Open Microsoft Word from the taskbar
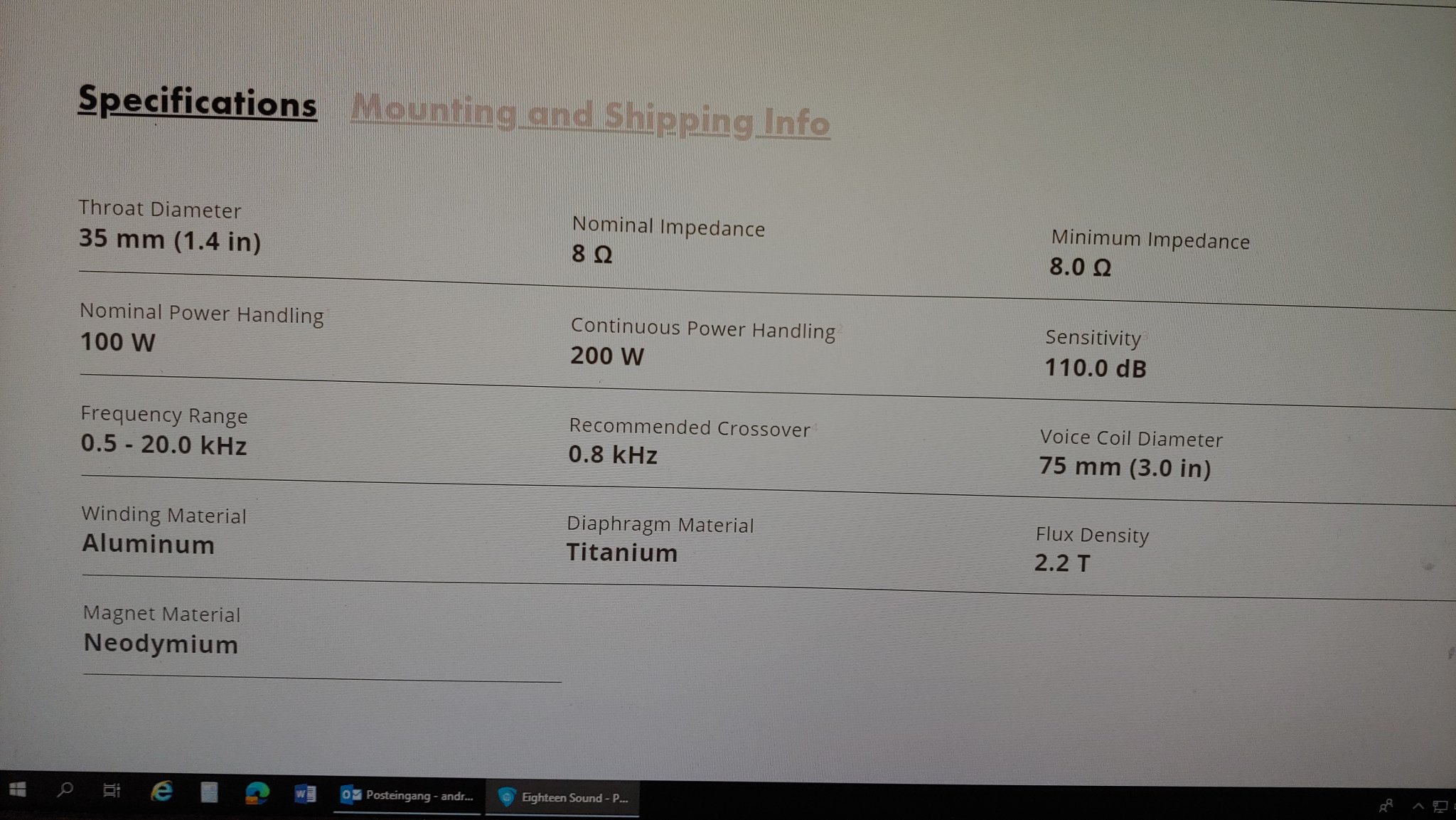Viewport: 1456px width, 820px height. [x=305, y=794]
